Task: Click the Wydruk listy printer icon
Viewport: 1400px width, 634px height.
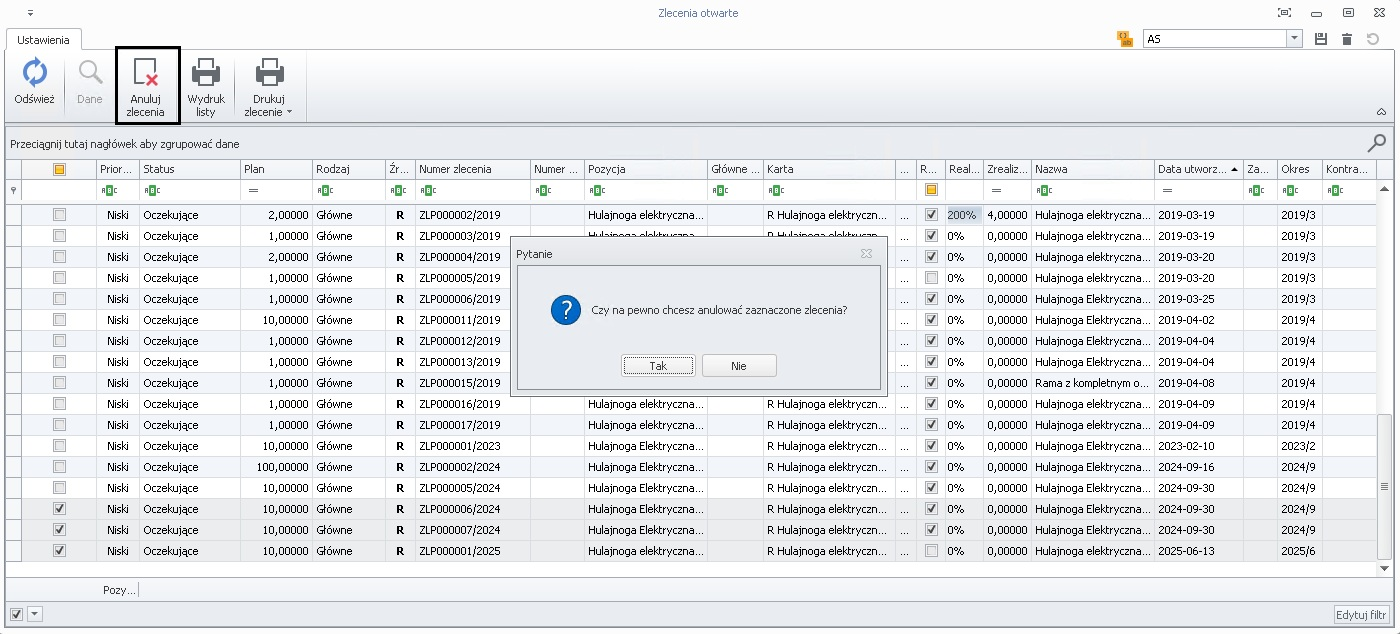Action: click(x=206, y=73)
